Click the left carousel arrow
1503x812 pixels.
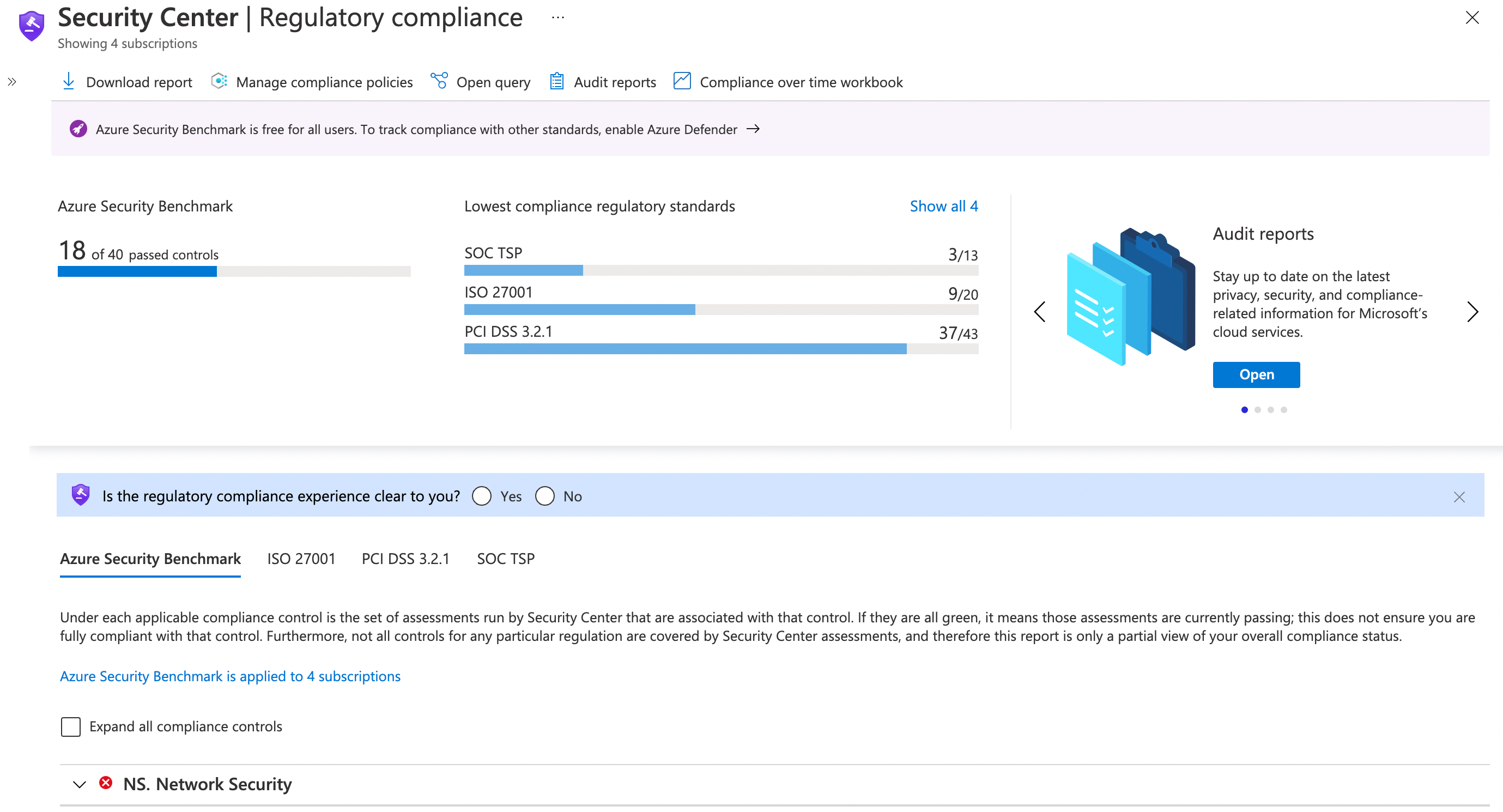coord(1041,311)
